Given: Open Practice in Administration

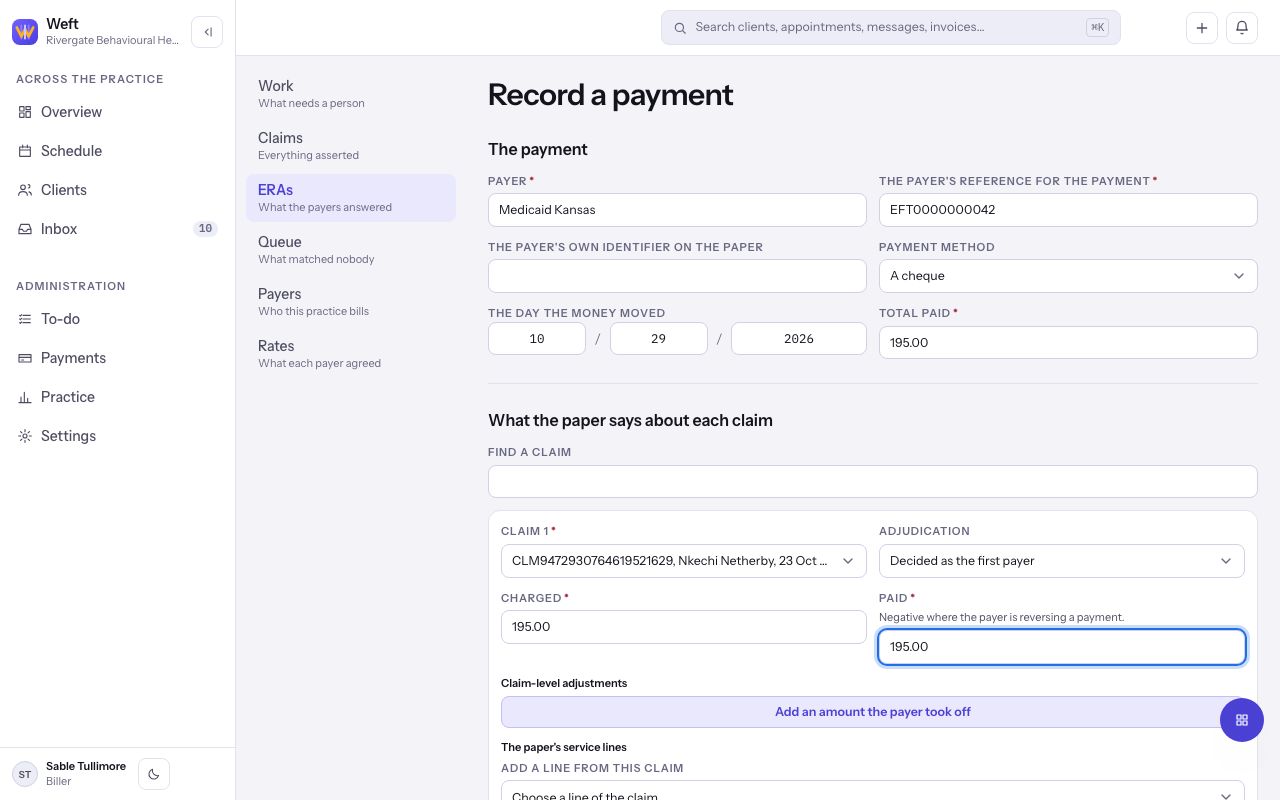Looking at the screenshot, I should click(x=118, y=397).
